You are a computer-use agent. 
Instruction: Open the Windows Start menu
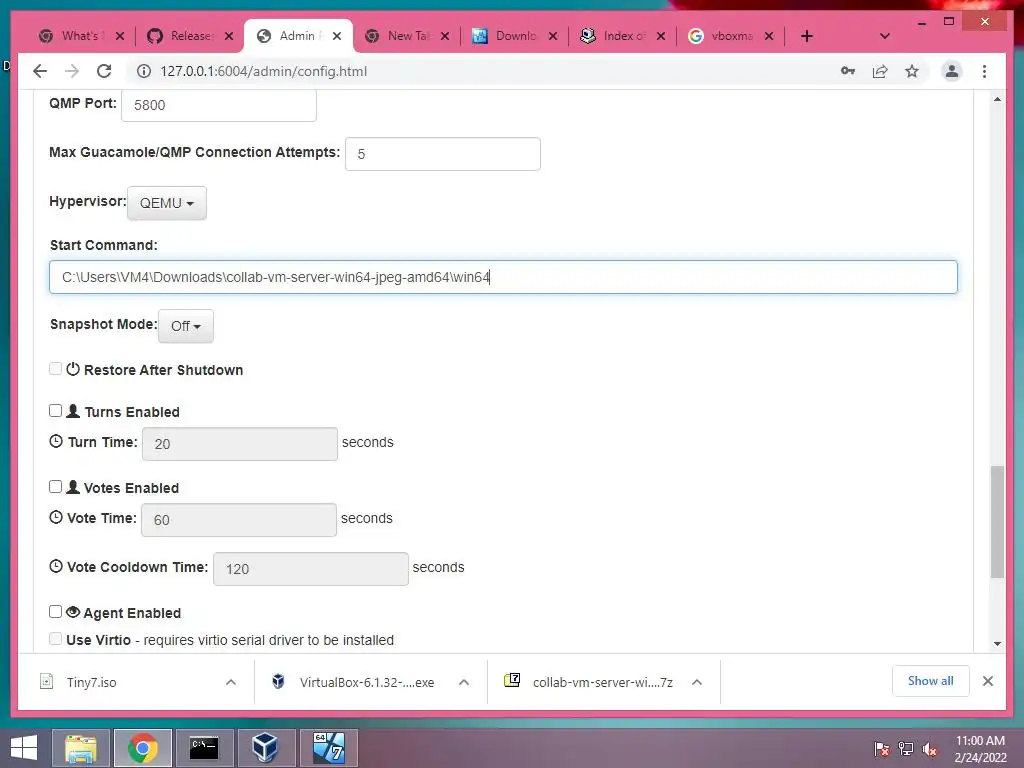[24, 748]
